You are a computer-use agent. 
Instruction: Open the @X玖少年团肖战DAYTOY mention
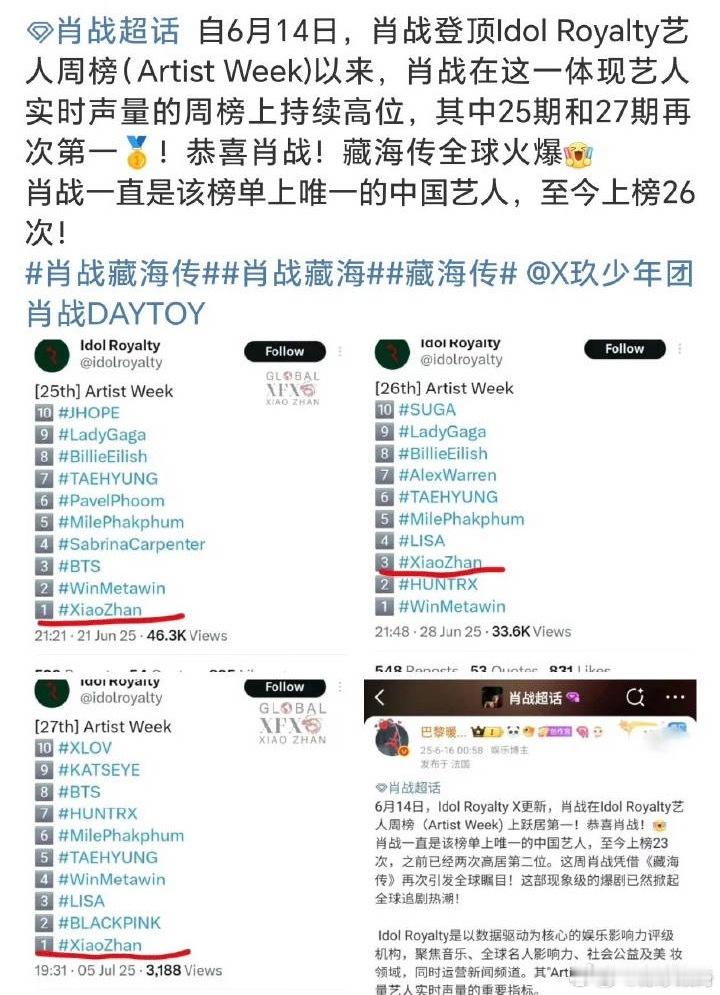359,293
